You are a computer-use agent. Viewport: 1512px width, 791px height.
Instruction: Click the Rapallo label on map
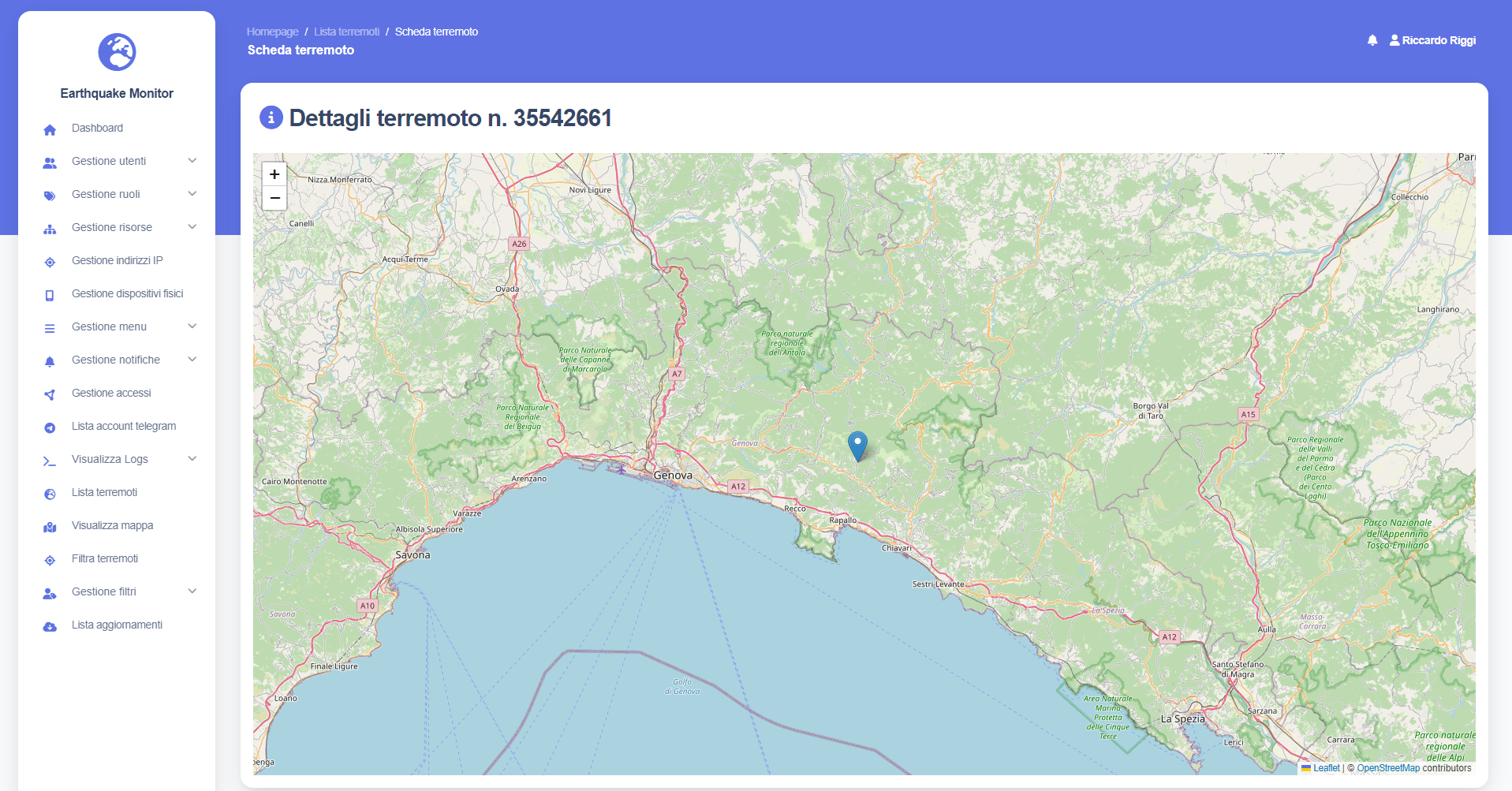[x=842, y=520]
